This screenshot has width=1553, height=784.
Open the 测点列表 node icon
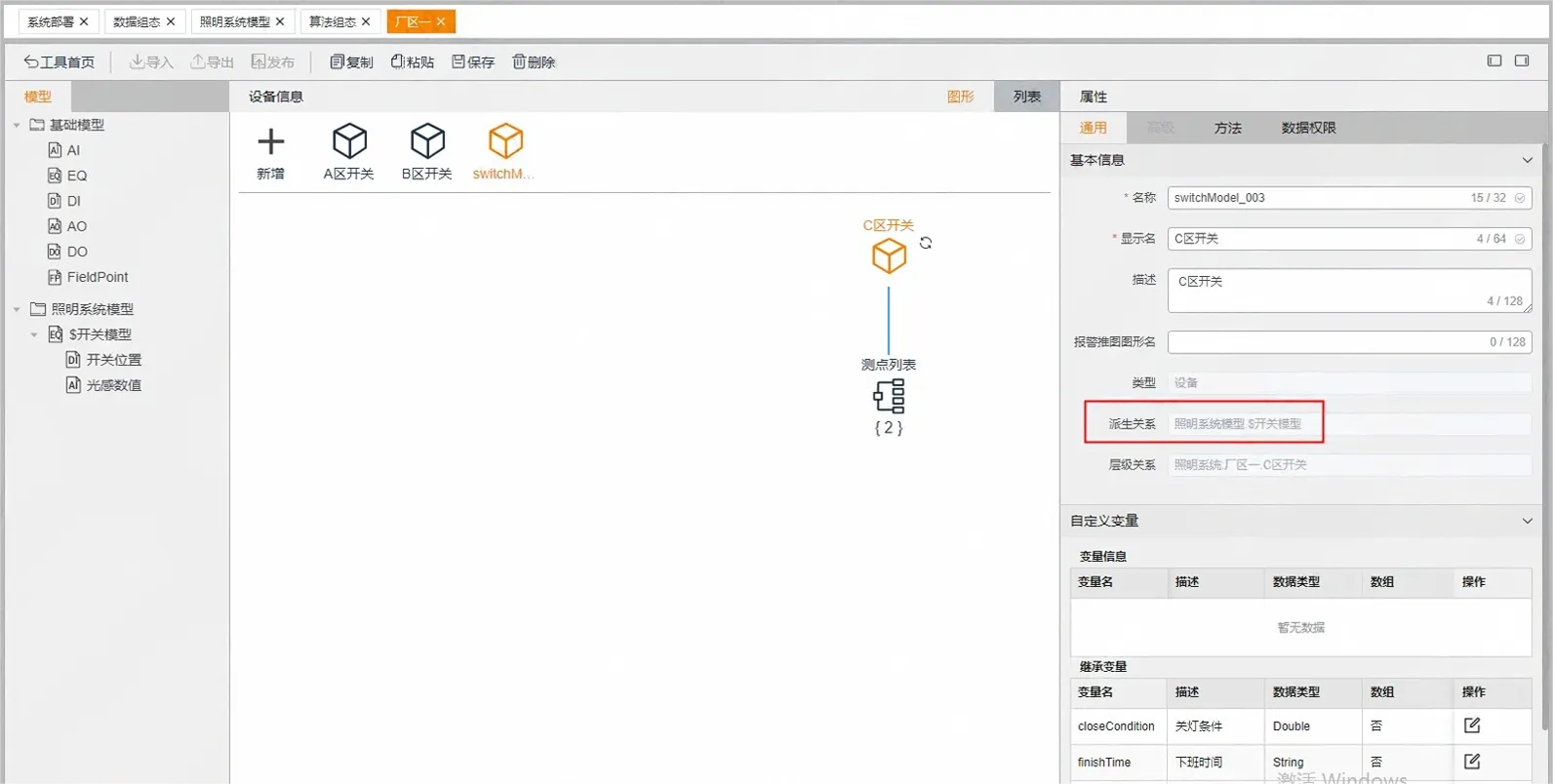889,396
